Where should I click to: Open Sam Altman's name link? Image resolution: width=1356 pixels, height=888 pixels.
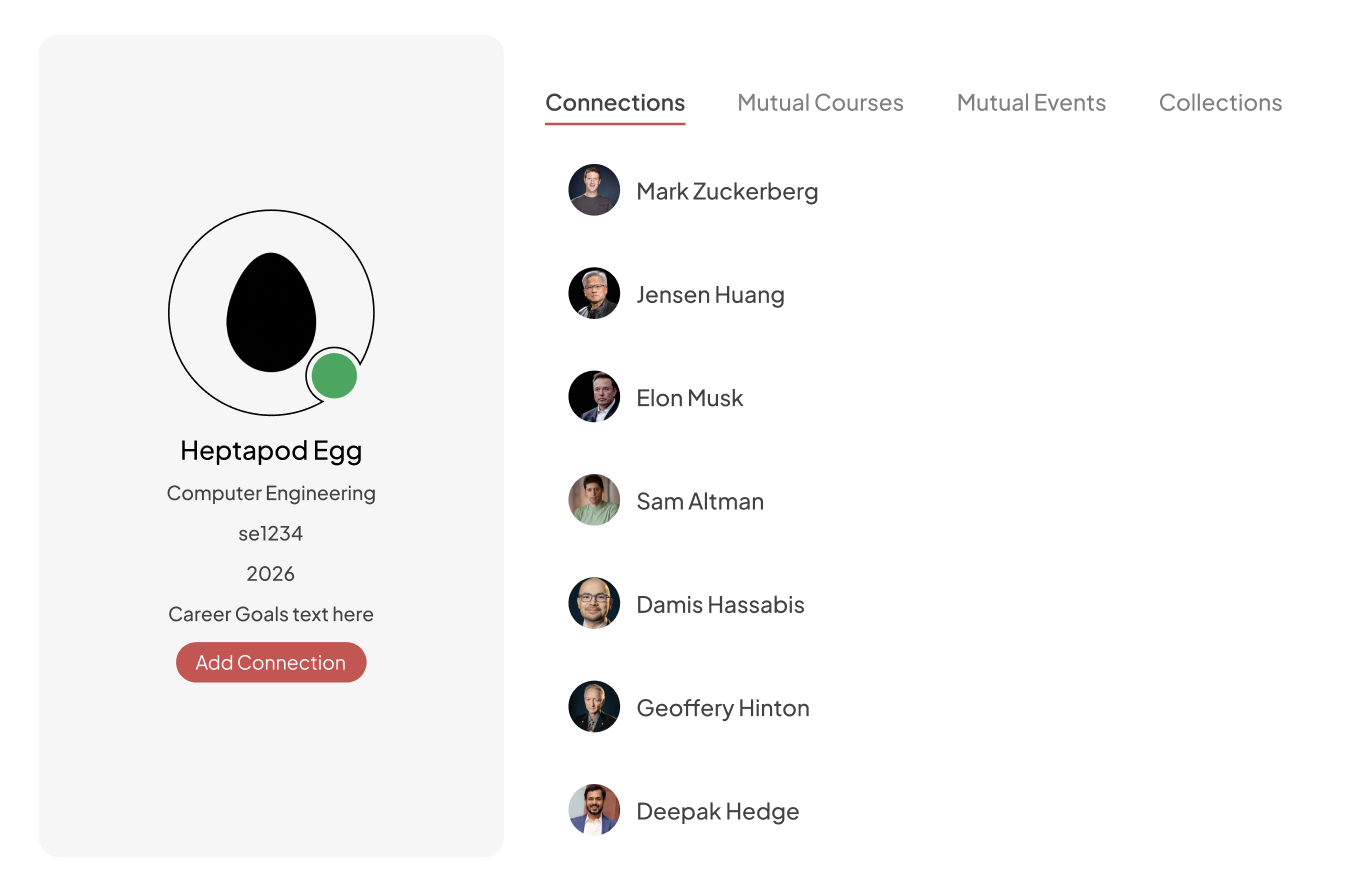[700, 501]
